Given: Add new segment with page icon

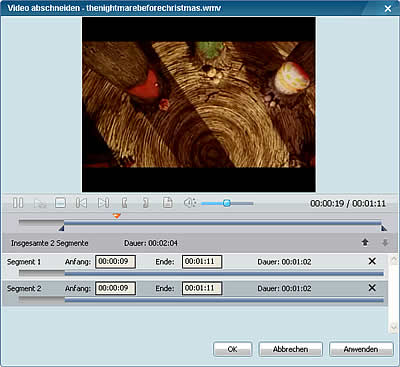Looking at the screenshot, I should [168, 203].
